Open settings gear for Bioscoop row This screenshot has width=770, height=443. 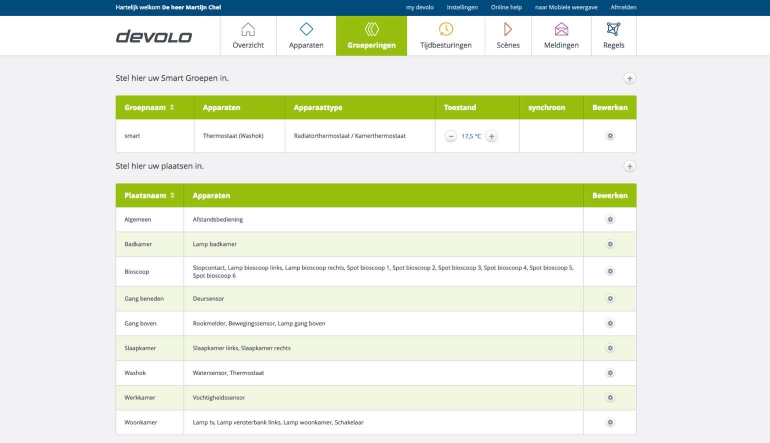[x=610, y=271]
